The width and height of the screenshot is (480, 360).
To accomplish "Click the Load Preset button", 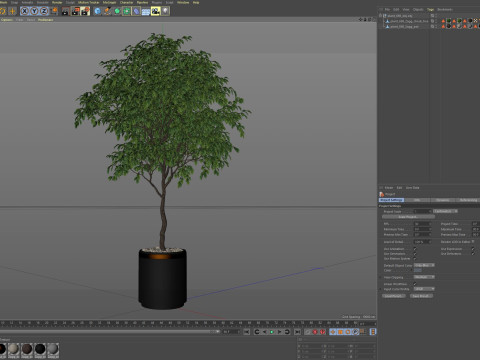I will pos(394,296).
